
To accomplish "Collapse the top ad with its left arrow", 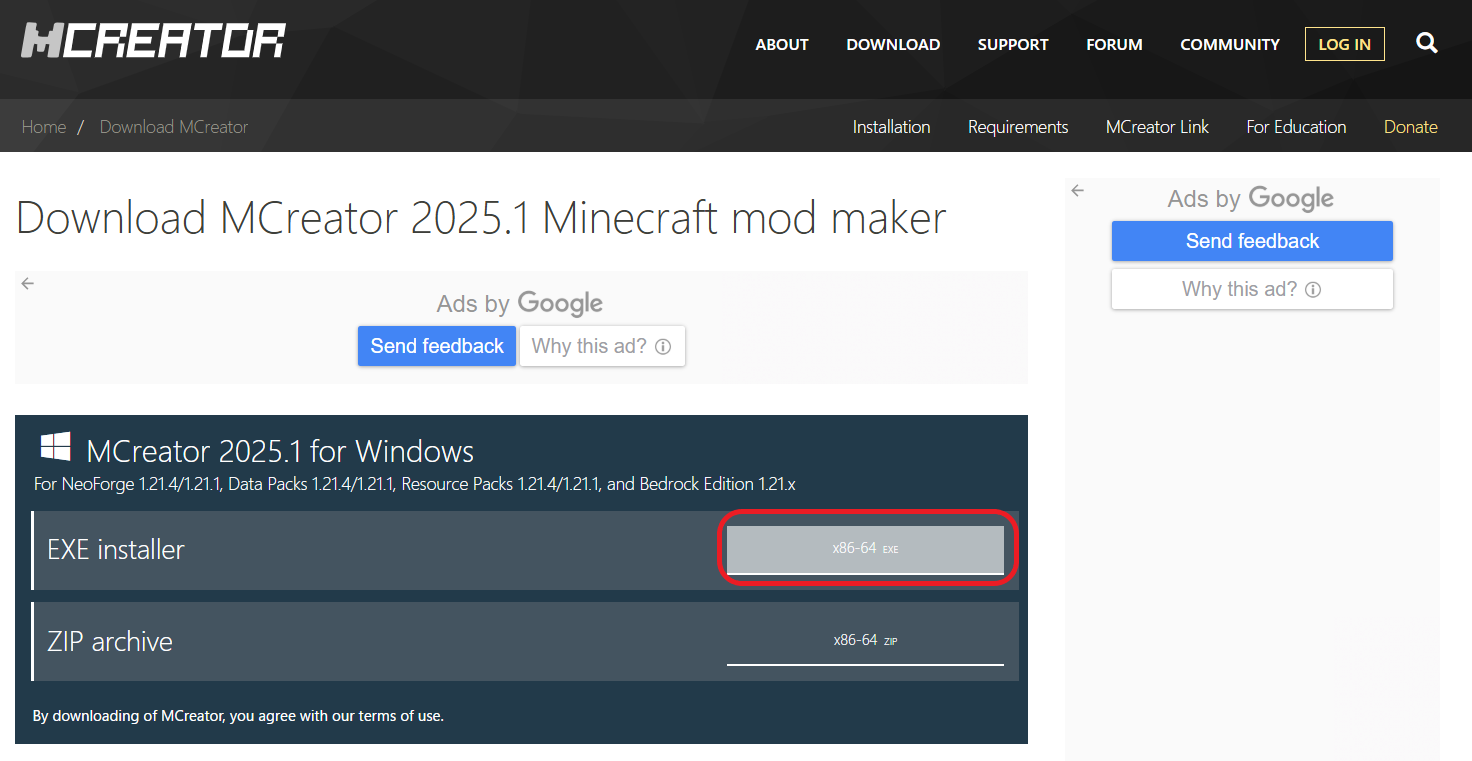I will click(x=27, y=283).
